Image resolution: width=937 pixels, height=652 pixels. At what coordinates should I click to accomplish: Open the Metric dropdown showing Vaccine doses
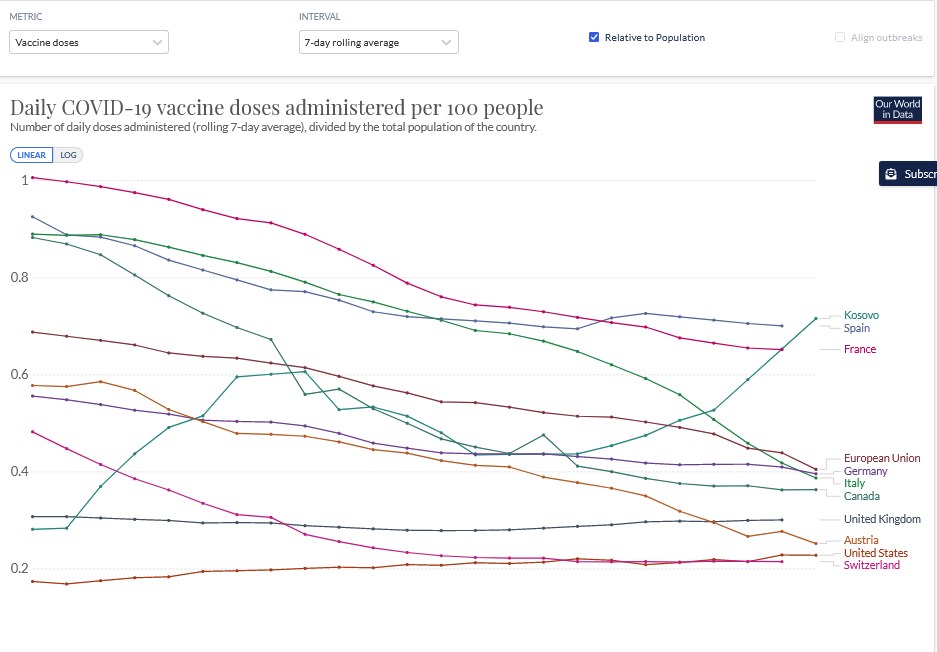tap(89, 43)
